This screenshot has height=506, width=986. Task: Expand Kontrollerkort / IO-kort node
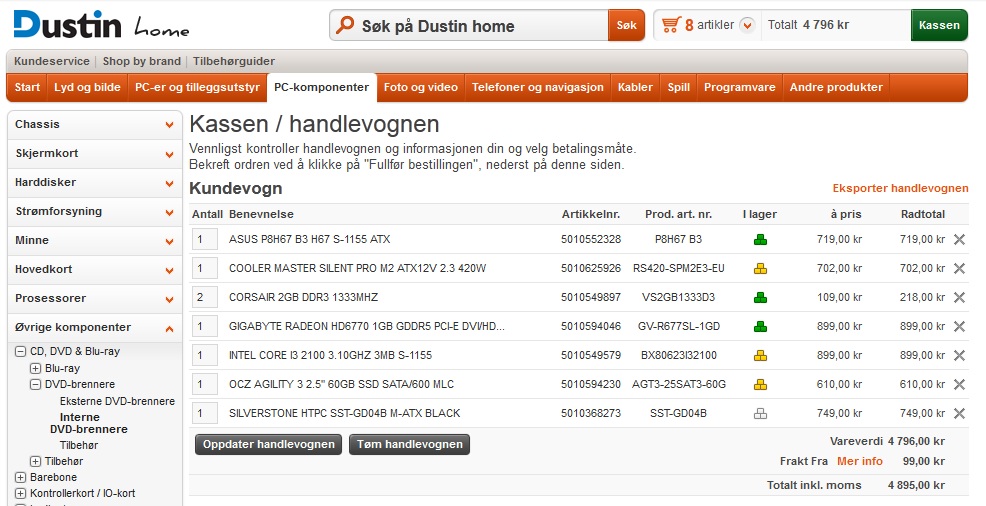point(20,493)
